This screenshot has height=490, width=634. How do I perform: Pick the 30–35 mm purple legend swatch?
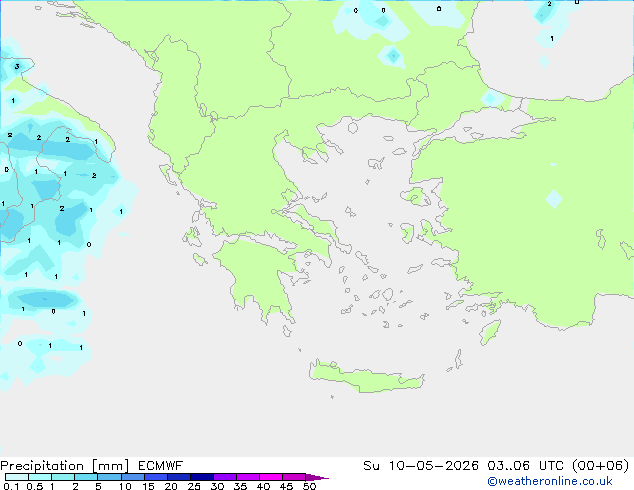point(225,477)
